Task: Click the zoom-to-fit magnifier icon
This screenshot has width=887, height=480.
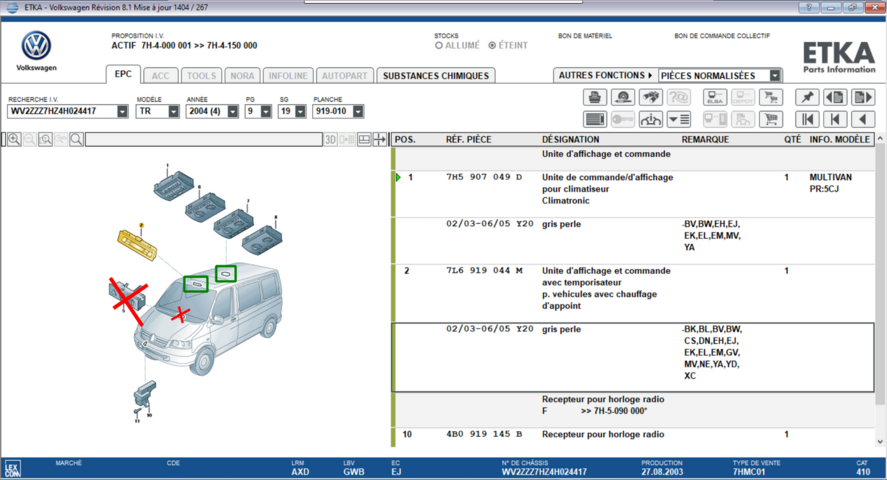Action: (45, 139)
